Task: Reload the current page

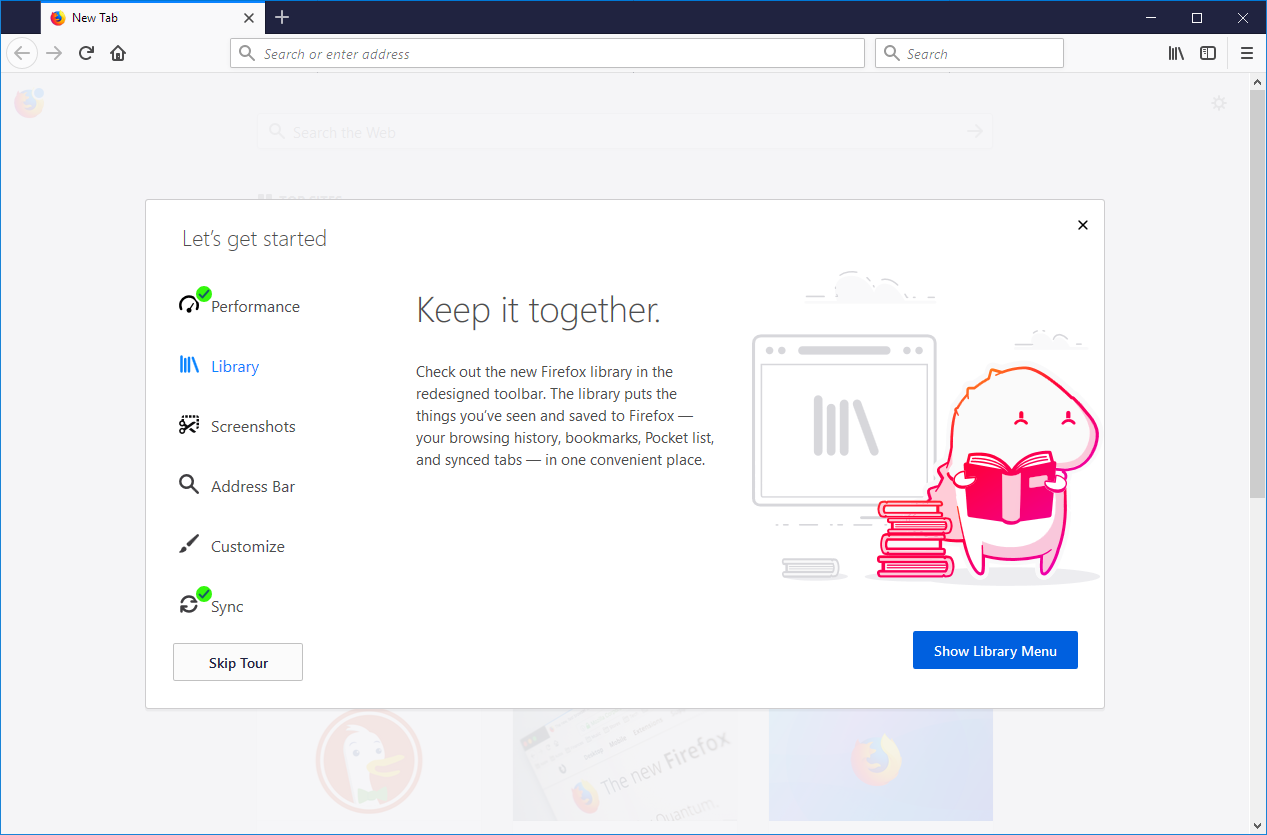Action: point(86,54)
